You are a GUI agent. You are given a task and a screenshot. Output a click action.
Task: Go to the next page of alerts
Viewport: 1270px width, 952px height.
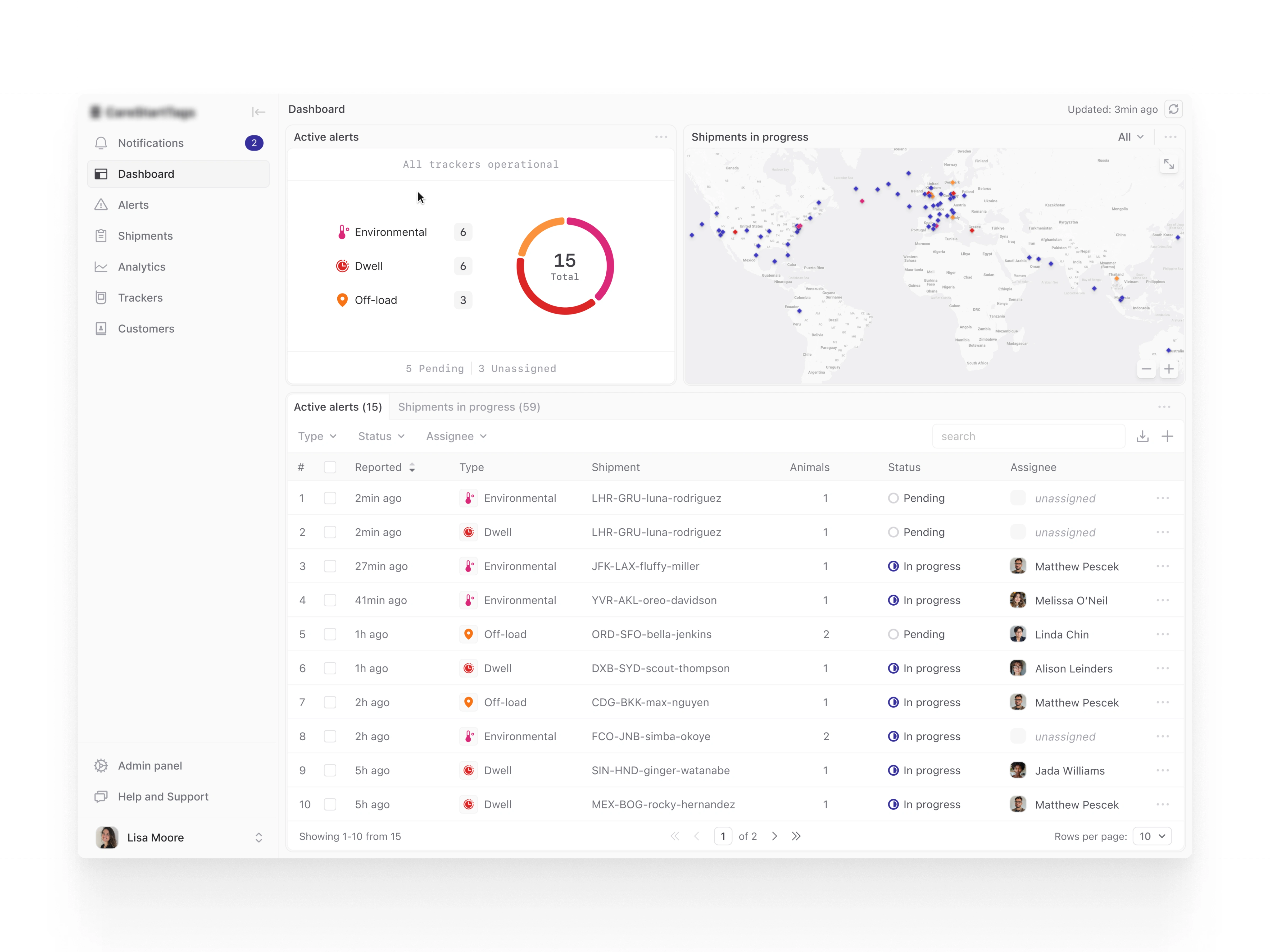click(x=774, y=836)
